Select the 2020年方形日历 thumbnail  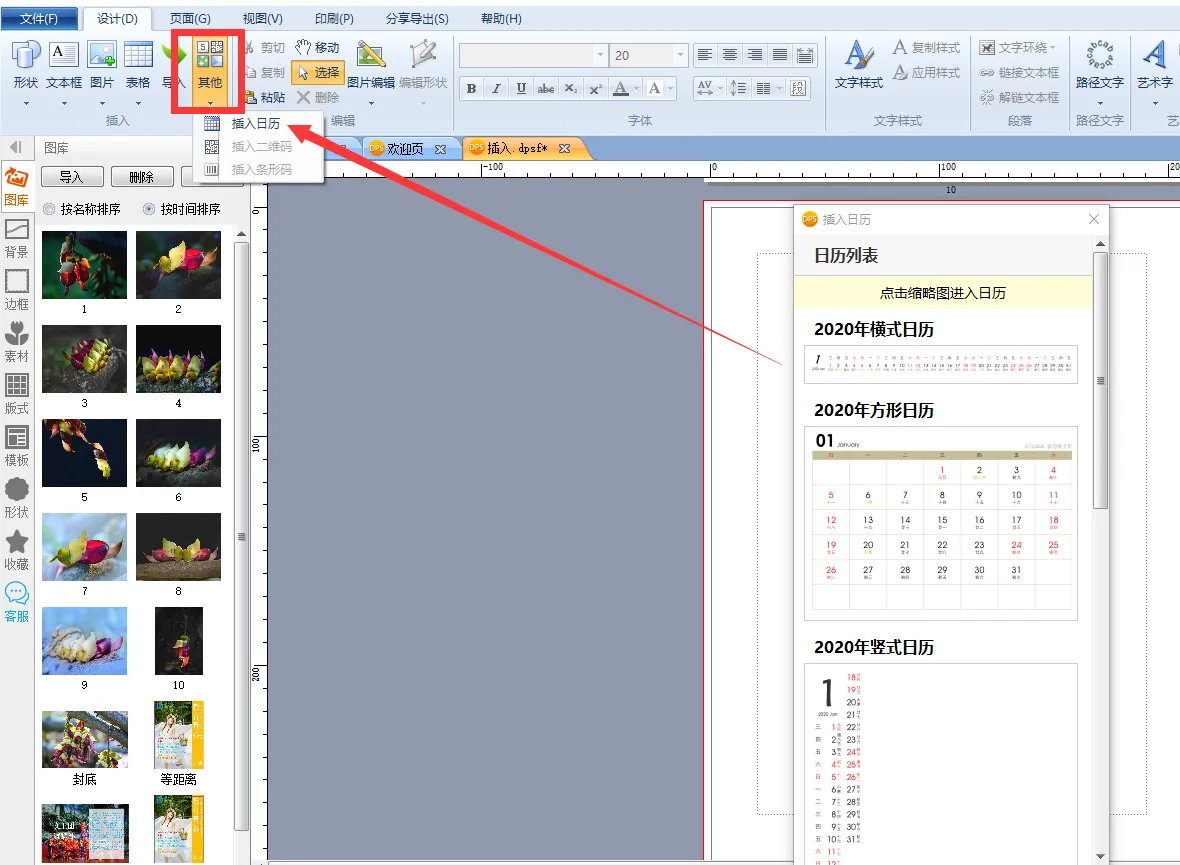(941, 523)
